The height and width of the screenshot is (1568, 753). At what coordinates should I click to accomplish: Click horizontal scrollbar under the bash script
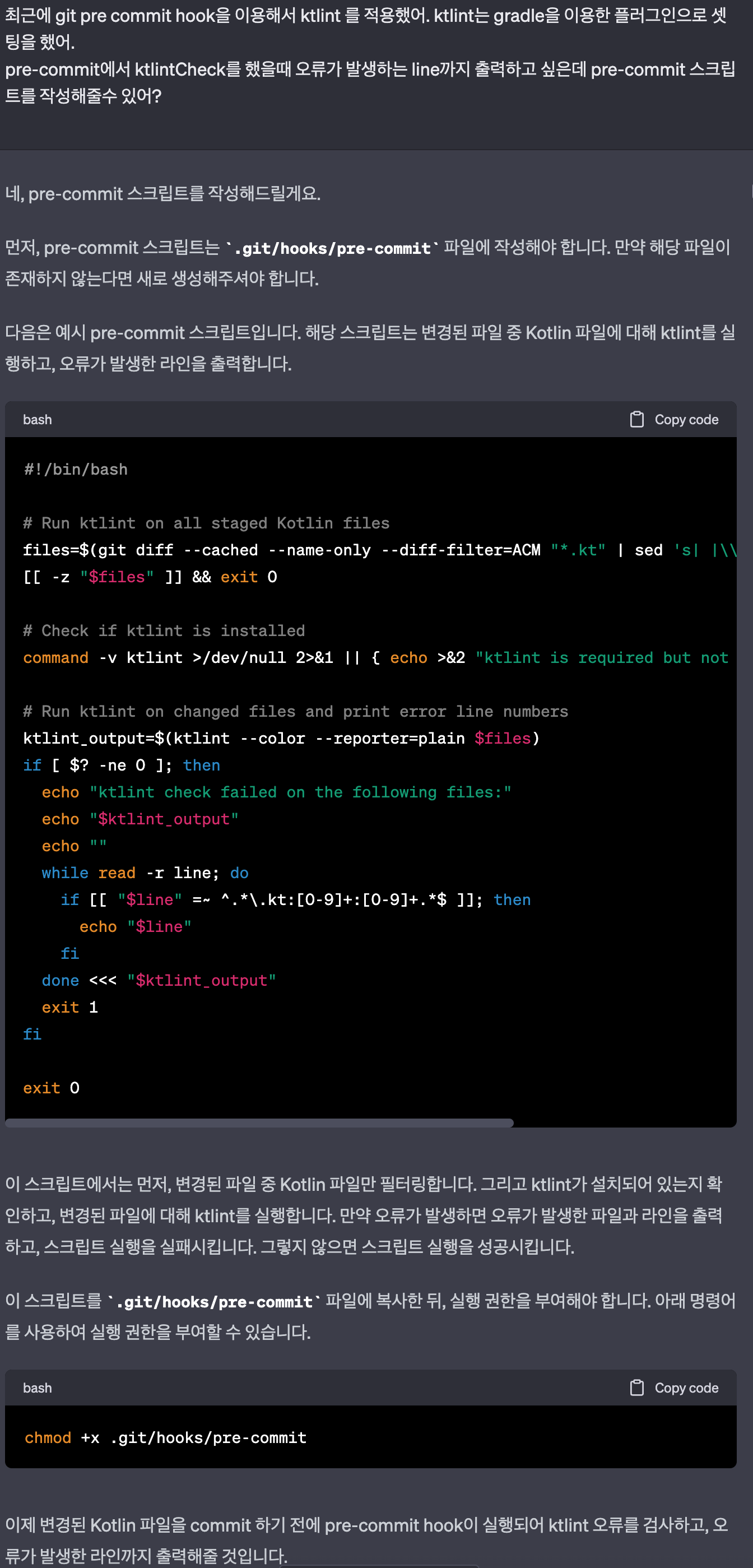point(259,1122)
